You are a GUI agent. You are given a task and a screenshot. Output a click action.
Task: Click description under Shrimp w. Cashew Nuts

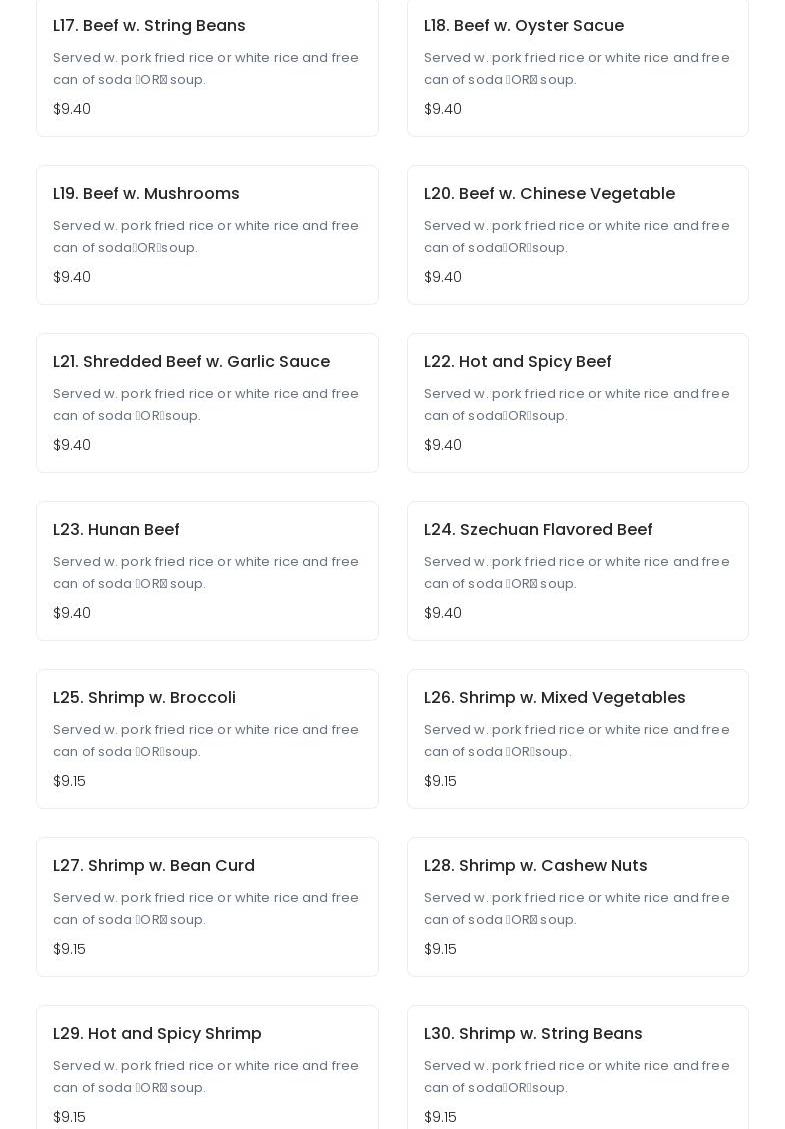(576, 909)
